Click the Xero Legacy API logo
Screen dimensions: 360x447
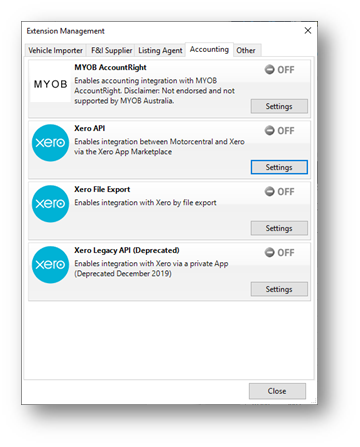pos(50,265)
